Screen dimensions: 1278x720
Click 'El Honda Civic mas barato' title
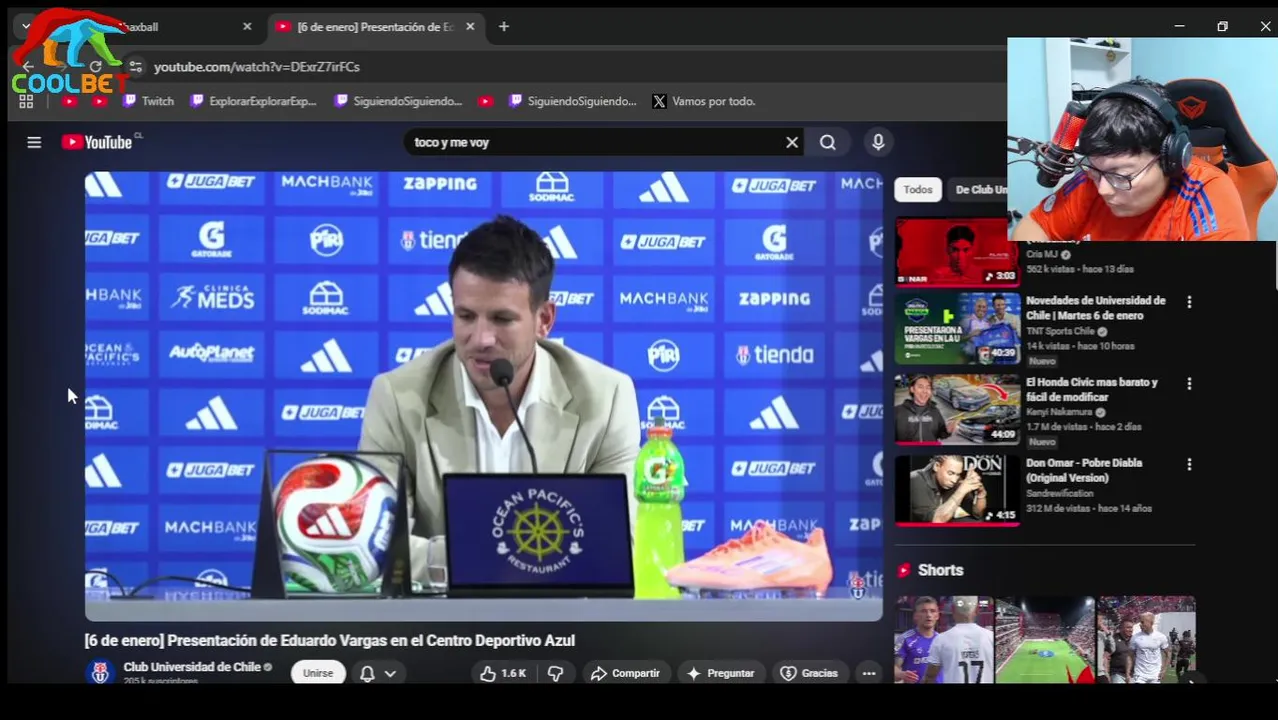(x=1091, y=389)
